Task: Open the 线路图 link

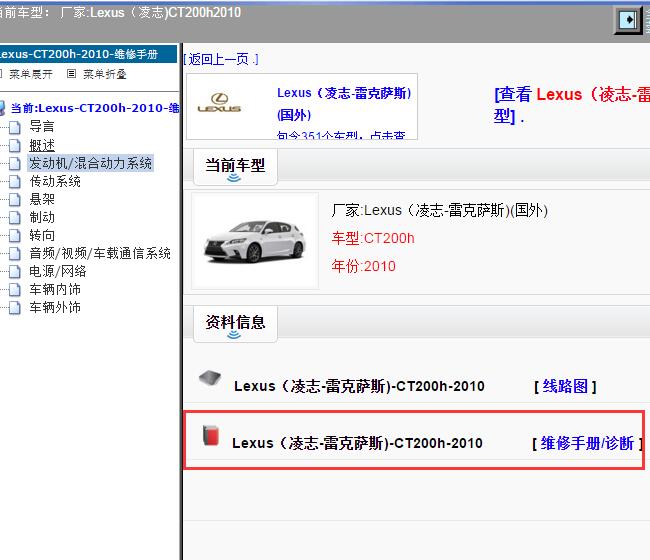Action: click(x=565, y=386)
